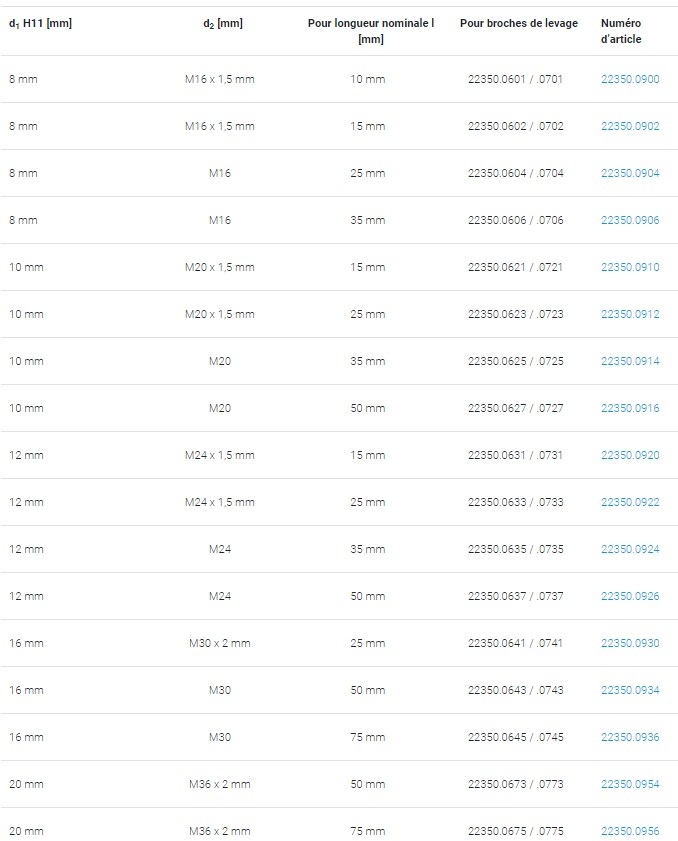
Task: Open article number 22350.0936
Action: coord(630,737)
